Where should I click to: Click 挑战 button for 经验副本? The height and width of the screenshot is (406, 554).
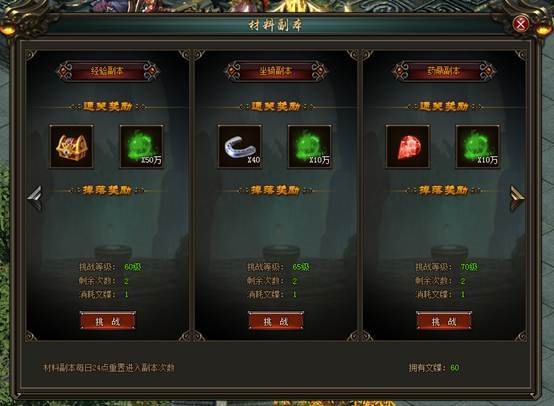[x=108, y=321]
